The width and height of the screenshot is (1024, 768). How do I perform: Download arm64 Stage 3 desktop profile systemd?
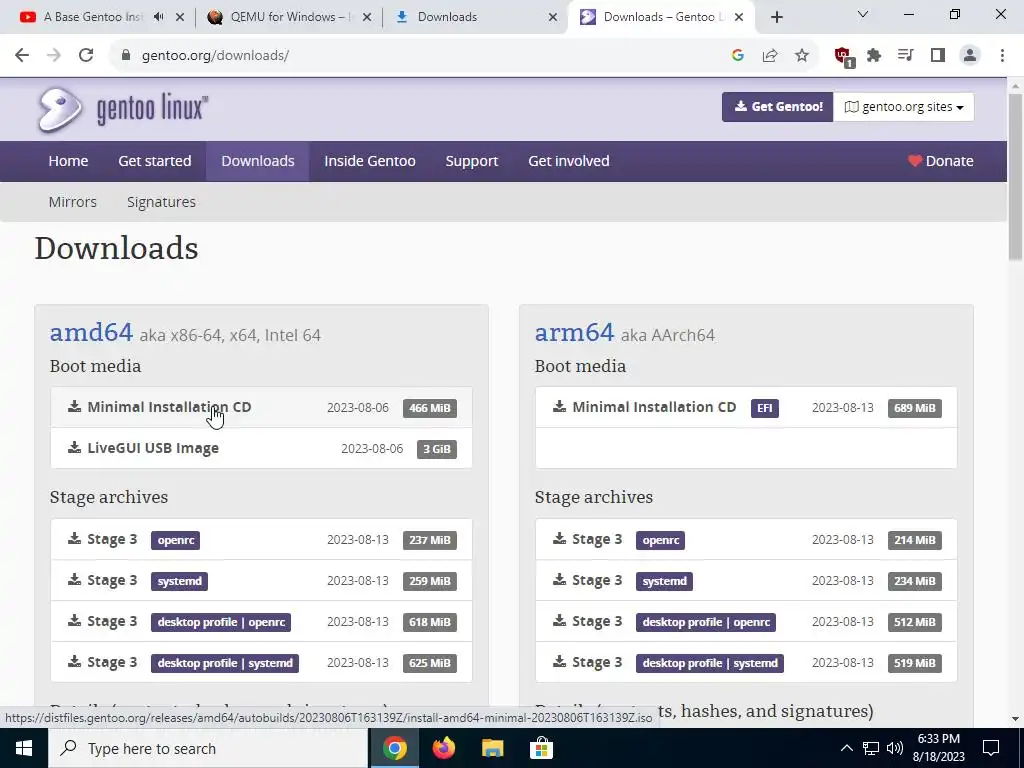point(746,662)
